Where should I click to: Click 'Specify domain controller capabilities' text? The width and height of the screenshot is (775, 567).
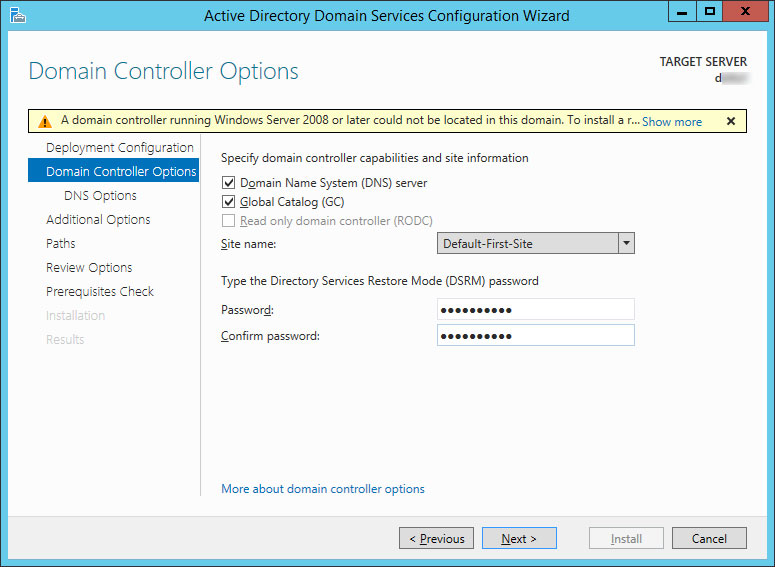(375, 158)
